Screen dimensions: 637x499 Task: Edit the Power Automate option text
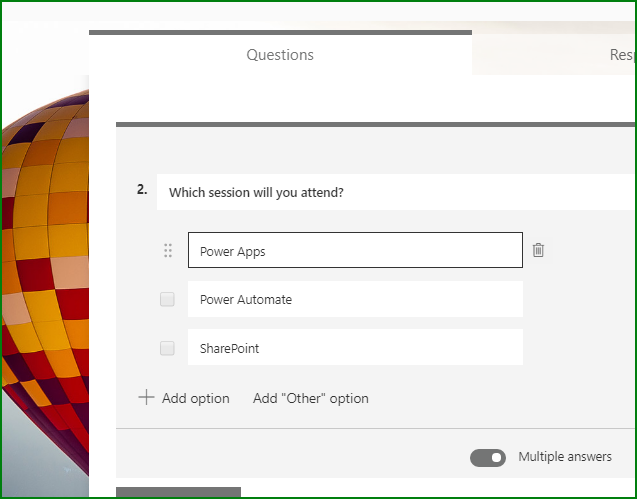[355, 299]
